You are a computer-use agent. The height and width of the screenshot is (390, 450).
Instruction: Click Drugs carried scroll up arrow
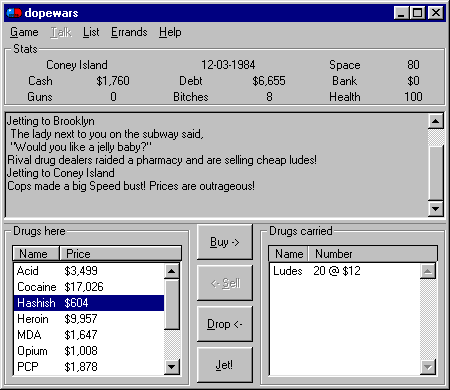tap(428, 271)
